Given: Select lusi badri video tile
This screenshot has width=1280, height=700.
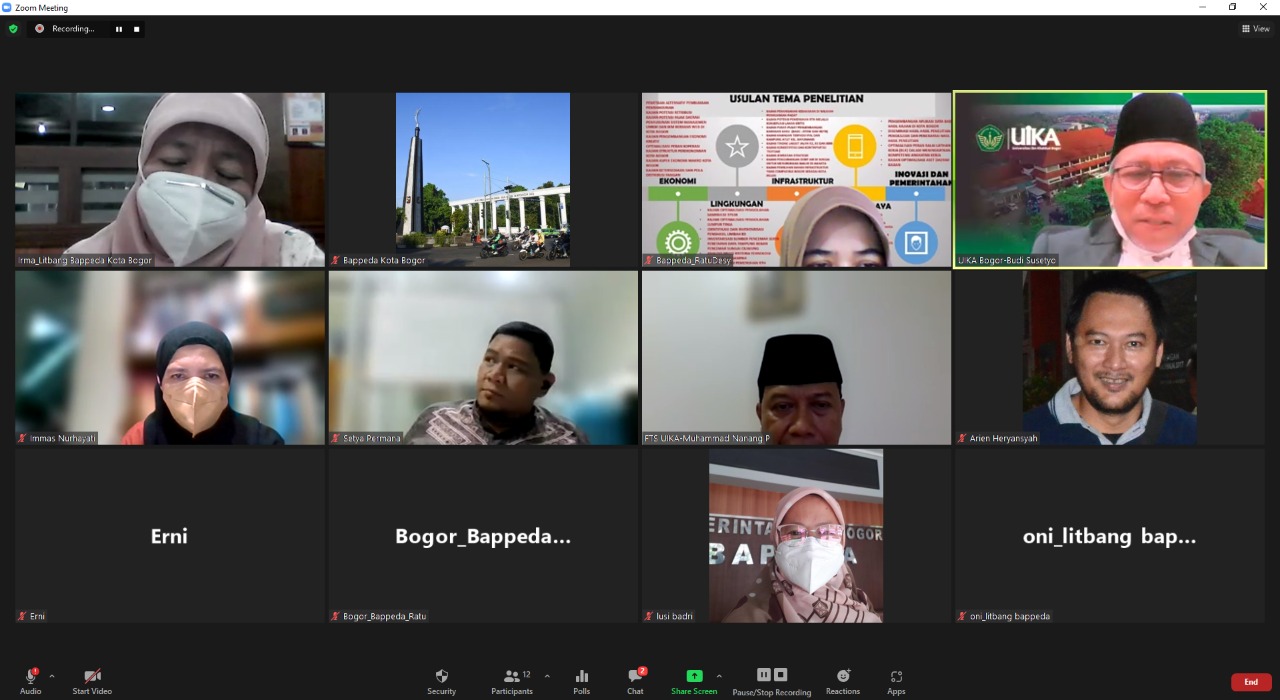Looking at the screenshot, I should coord(796,536).
